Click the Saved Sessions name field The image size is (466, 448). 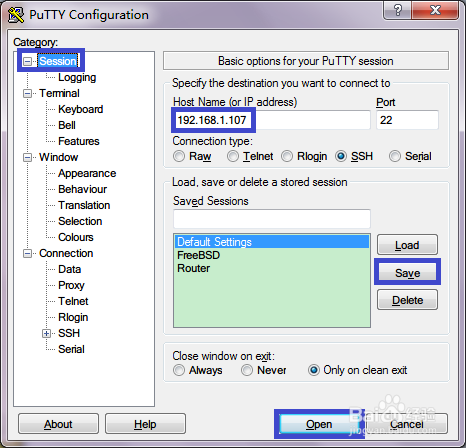272,219
